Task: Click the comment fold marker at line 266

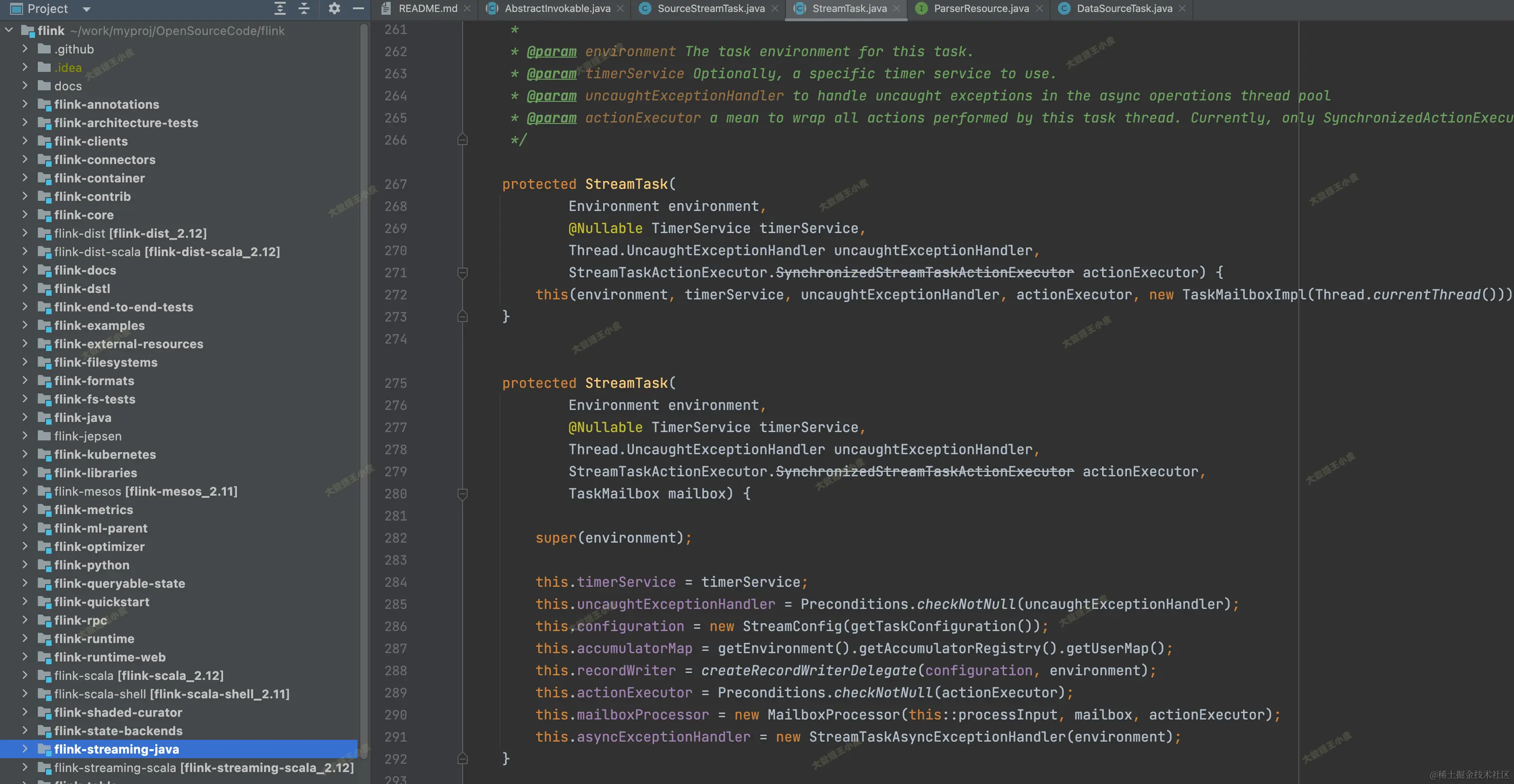Action: 463,140
